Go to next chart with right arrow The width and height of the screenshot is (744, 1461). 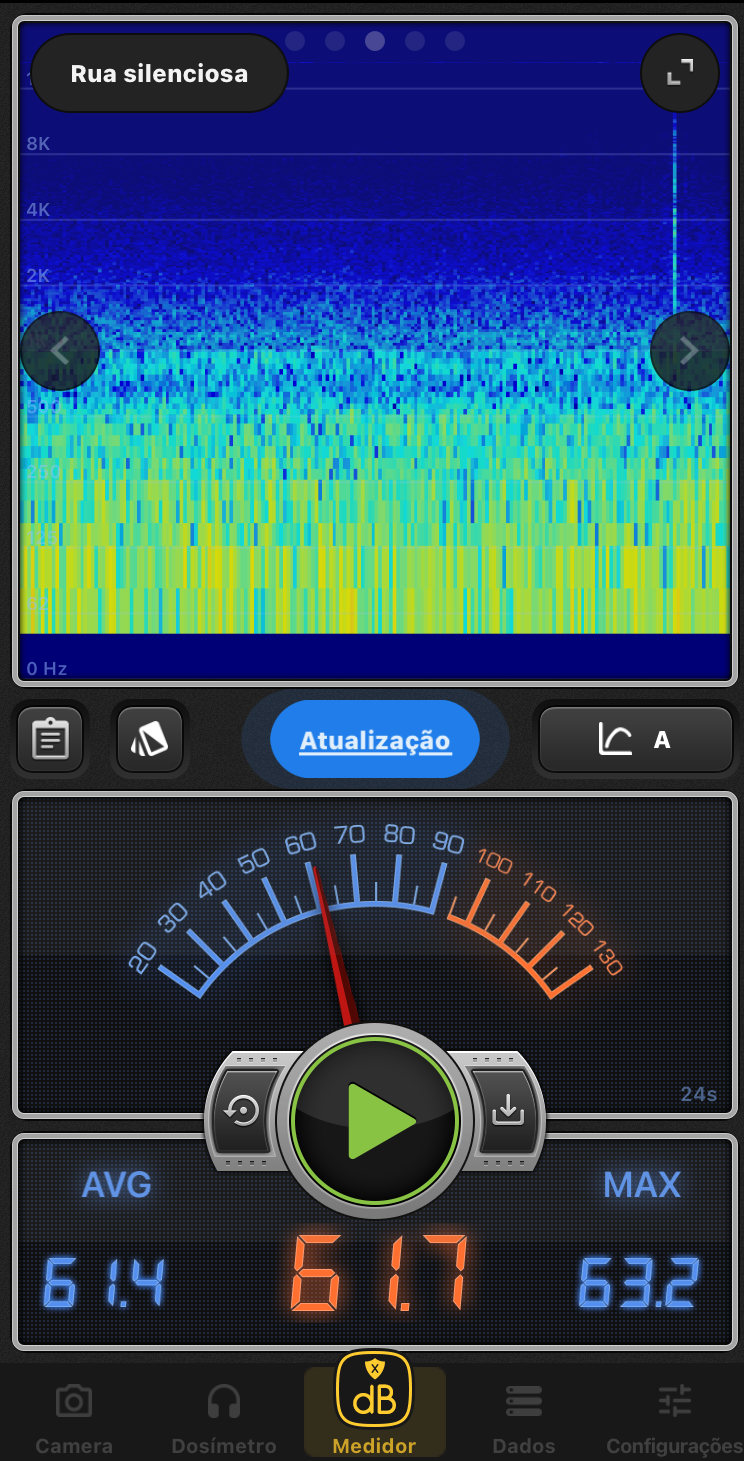click(689, 351)
